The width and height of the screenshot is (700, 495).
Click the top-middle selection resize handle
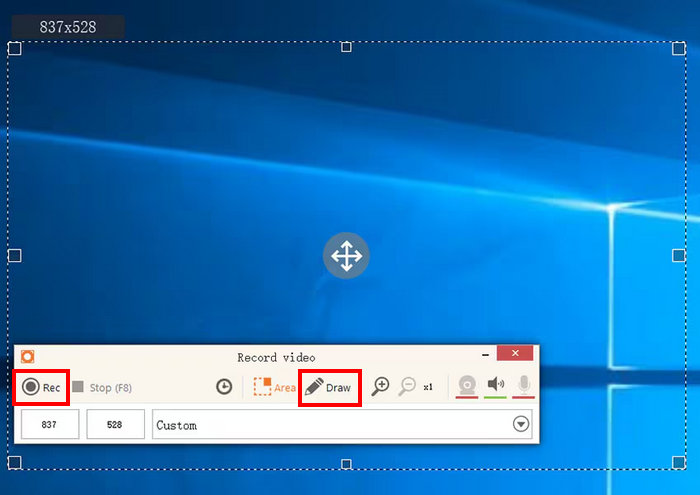click(346, 47)
